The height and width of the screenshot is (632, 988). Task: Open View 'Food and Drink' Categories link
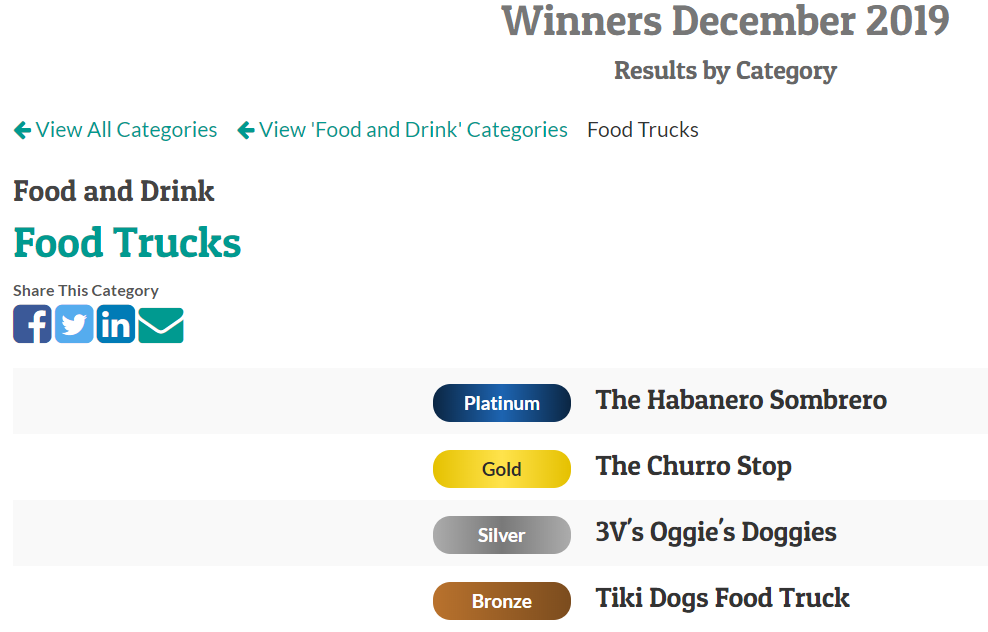[413, 130]
